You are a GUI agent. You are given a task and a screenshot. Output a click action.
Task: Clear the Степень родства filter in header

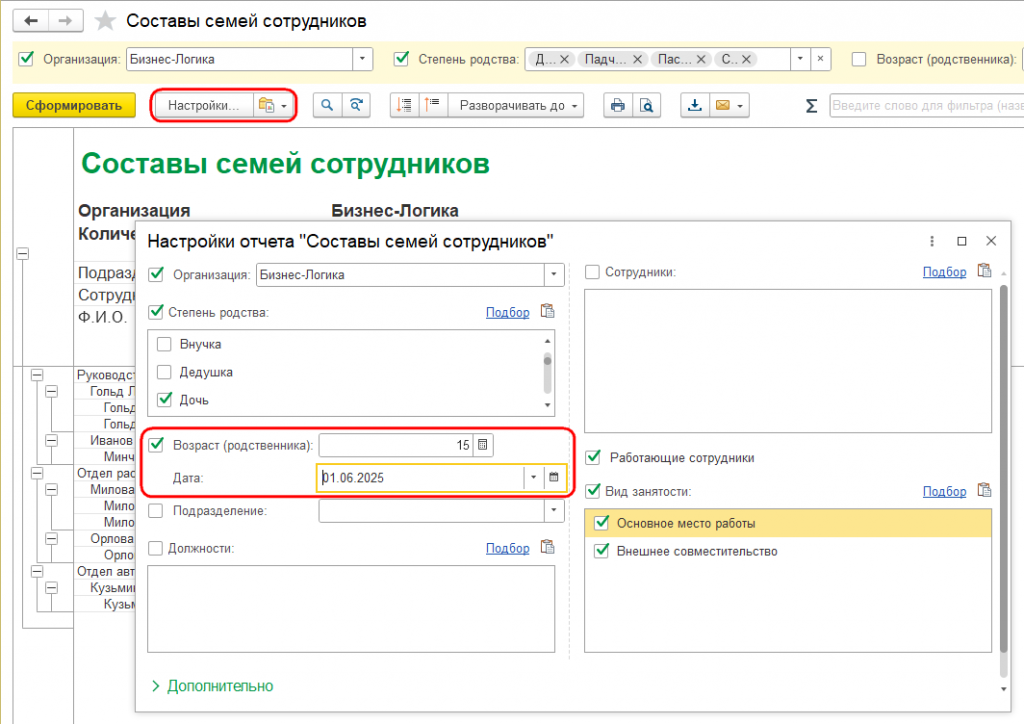(x=820, y=59)
